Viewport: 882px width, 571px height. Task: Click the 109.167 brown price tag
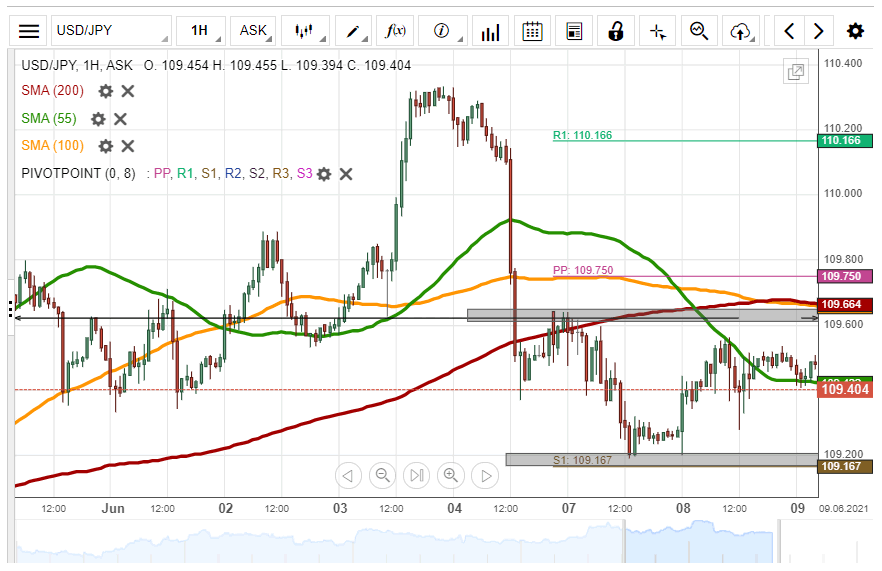pos(845,466)
